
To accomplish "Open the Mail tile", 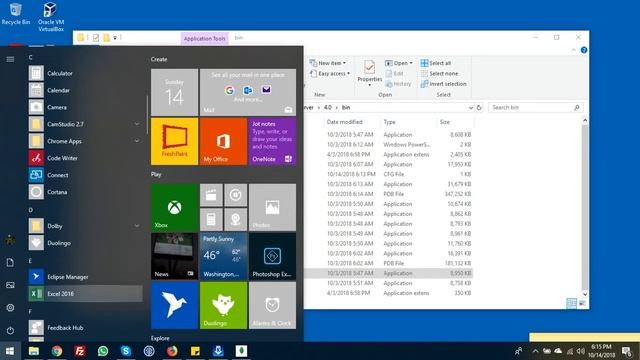I will (x=248, y=92).
